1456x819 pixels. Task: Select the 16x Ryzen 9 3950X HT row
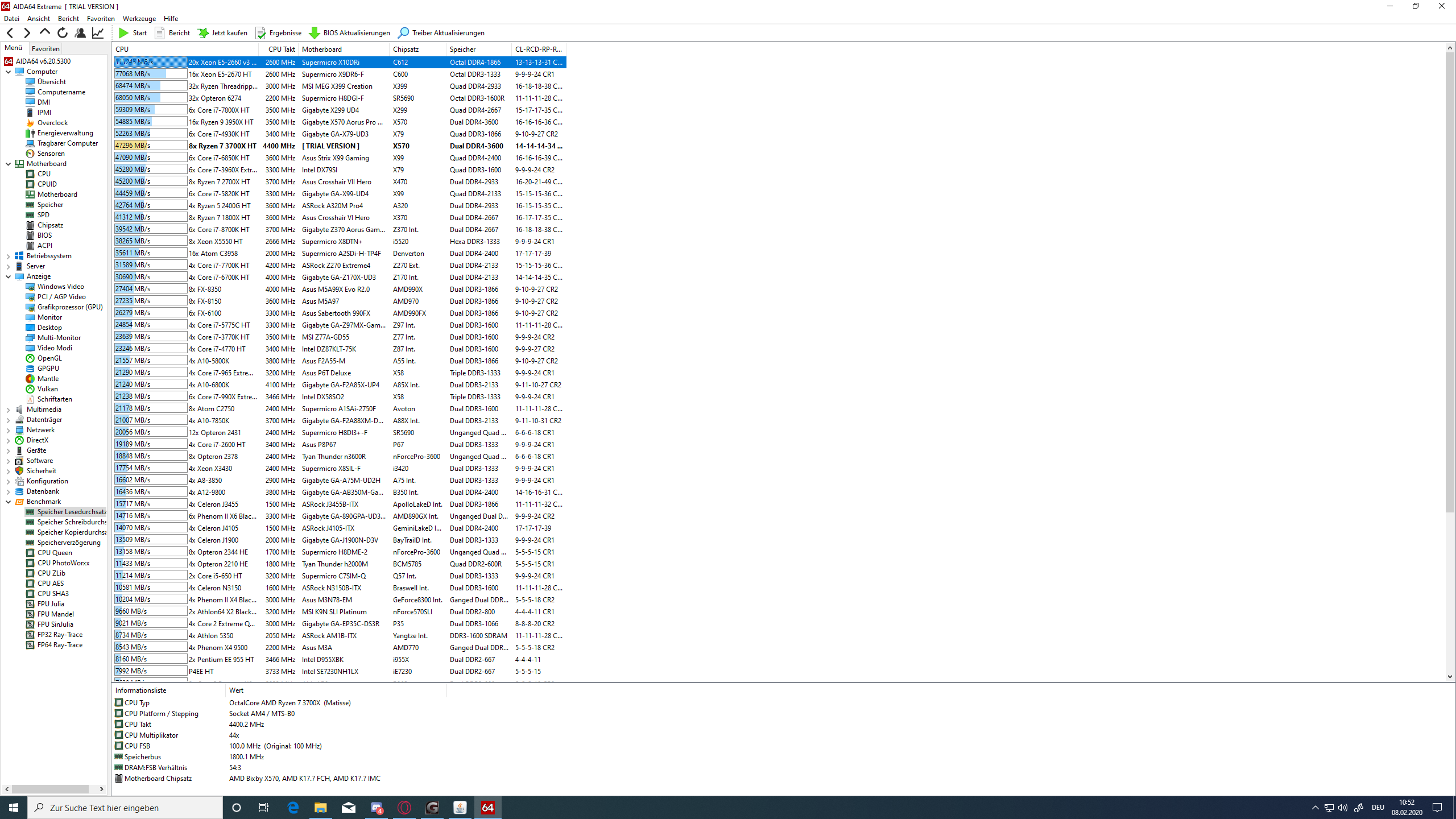pos(340,122)
